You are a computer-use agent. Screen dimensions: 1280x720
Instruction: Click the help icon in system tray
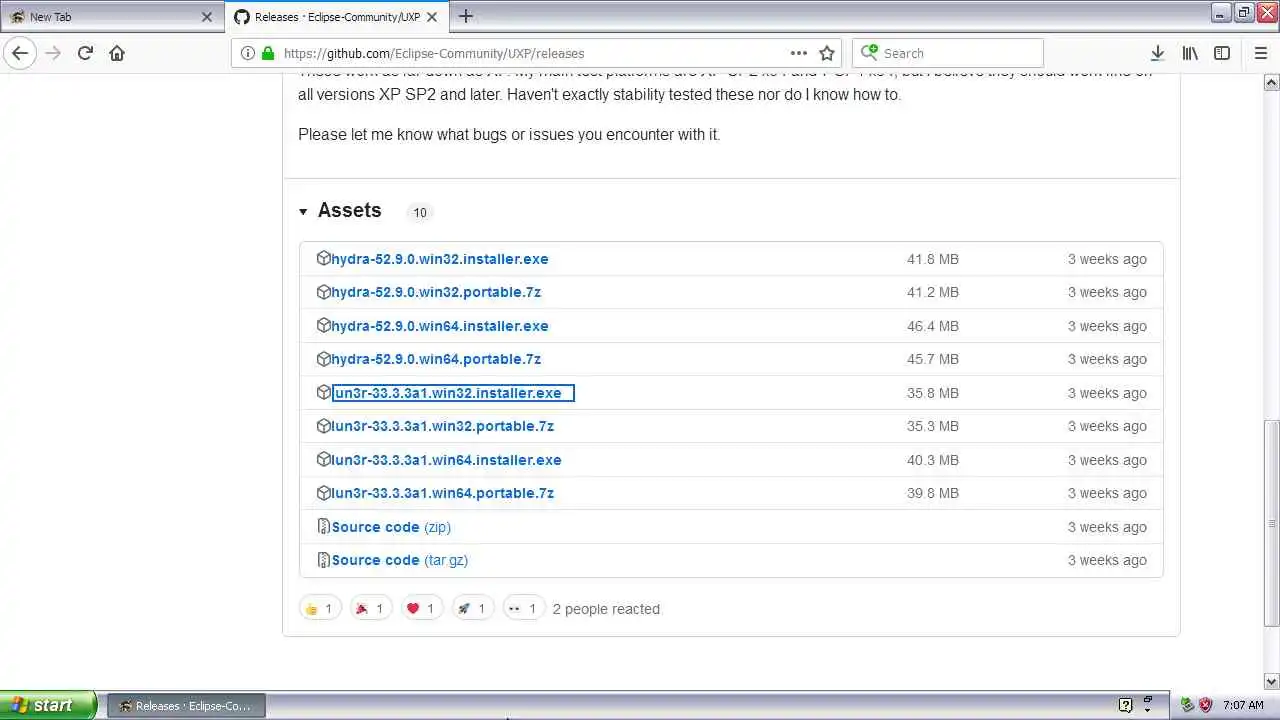(x=1125, y=705)
